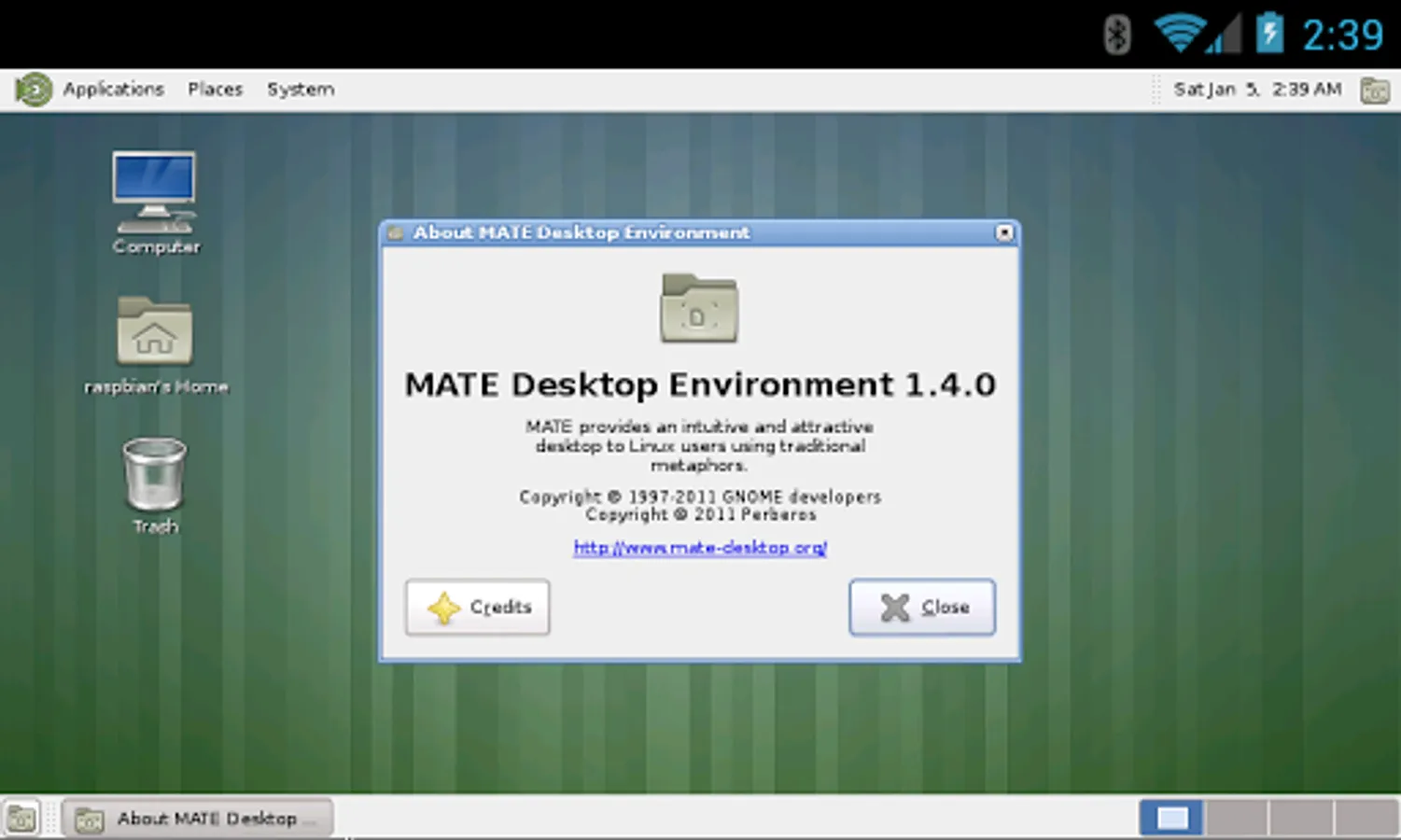
Task: Click the Credits button
Action: tap(478, 608)
